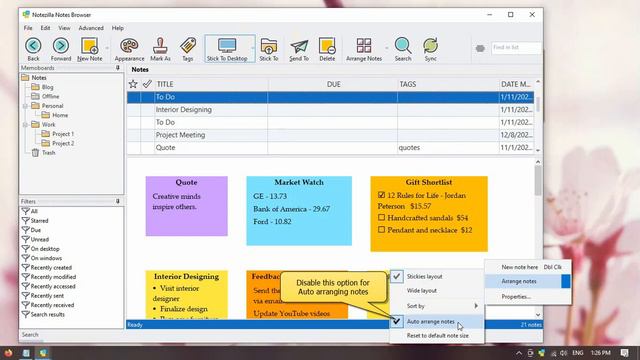
Task: Click the notes list scrollbar down arrow
Action: pyautogui.click(x=538, y=150)
